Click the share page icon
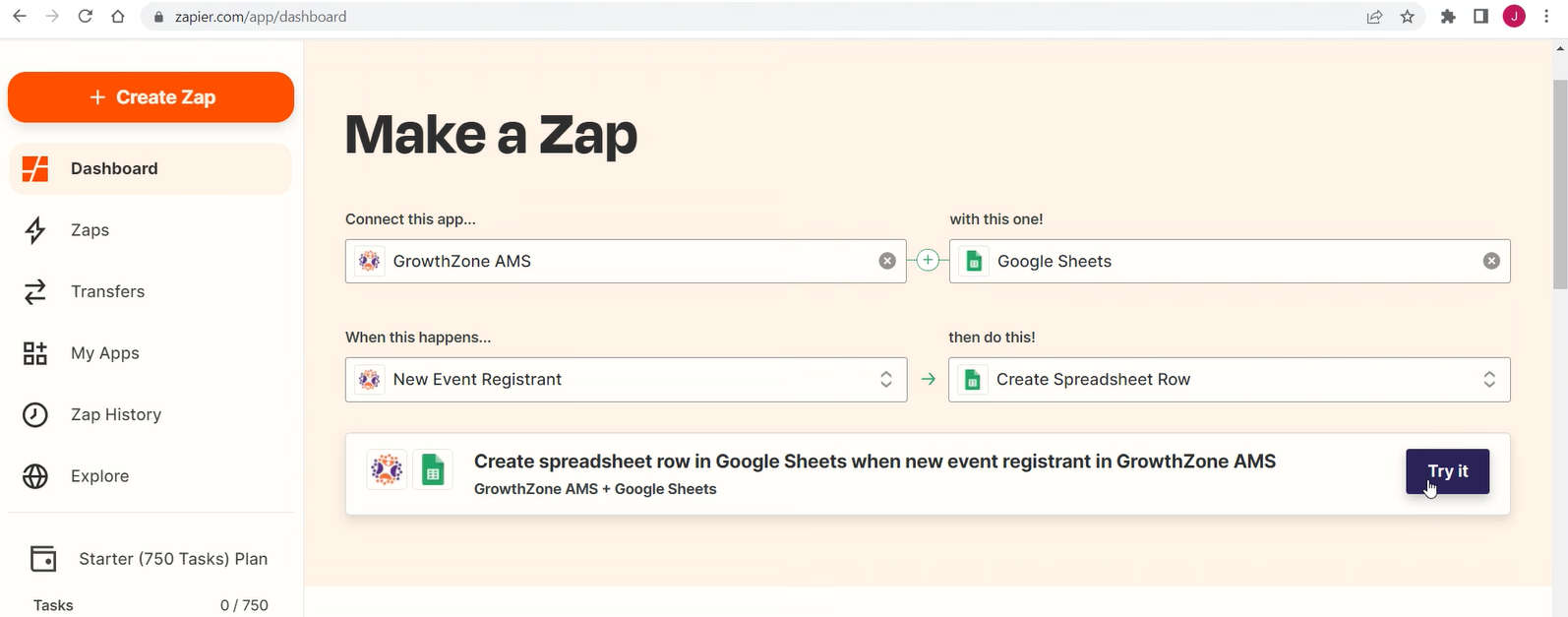 1374,17
